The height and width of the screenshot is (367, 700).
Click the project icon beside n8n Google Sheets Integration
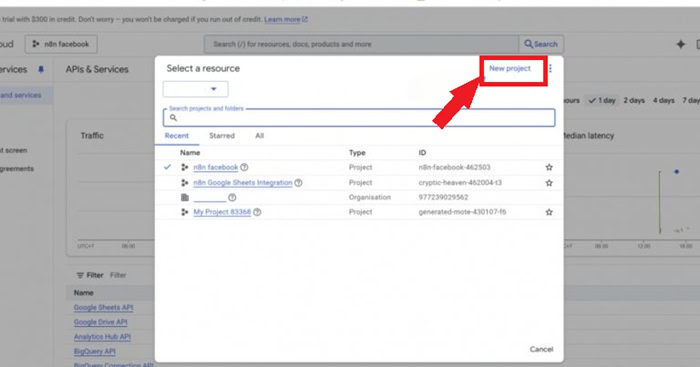pyautogui.click(x=184, y=183)
